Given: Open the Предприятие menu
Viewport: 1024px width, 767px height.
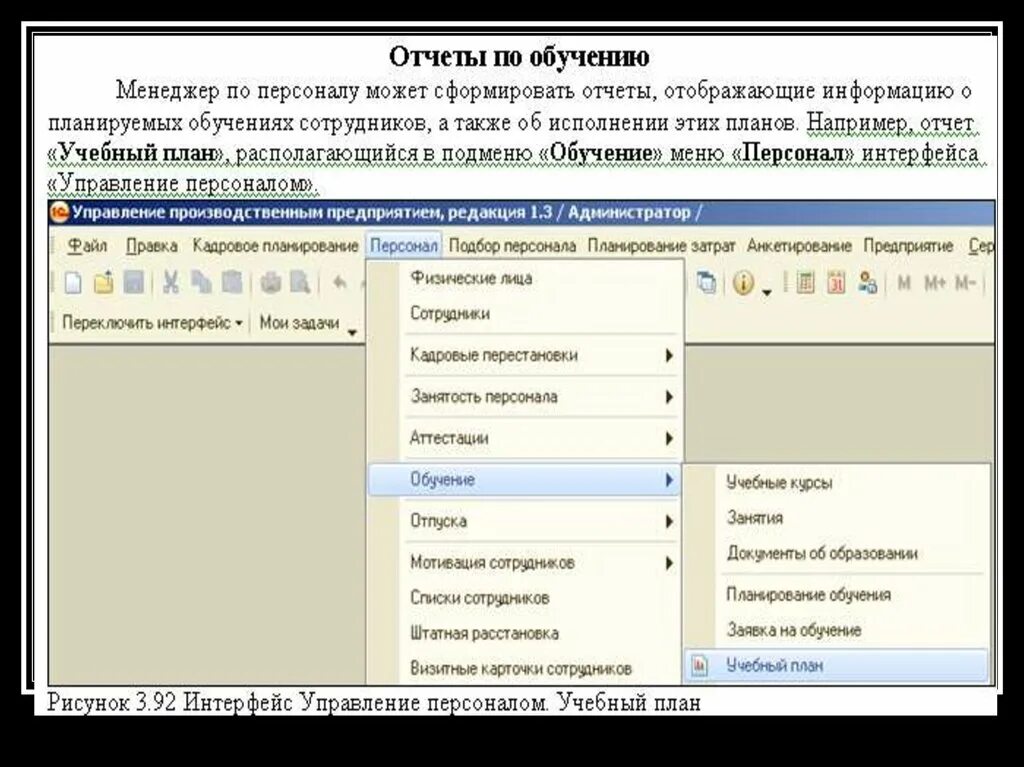Looking at the screenshot, I should click(908, 246).
